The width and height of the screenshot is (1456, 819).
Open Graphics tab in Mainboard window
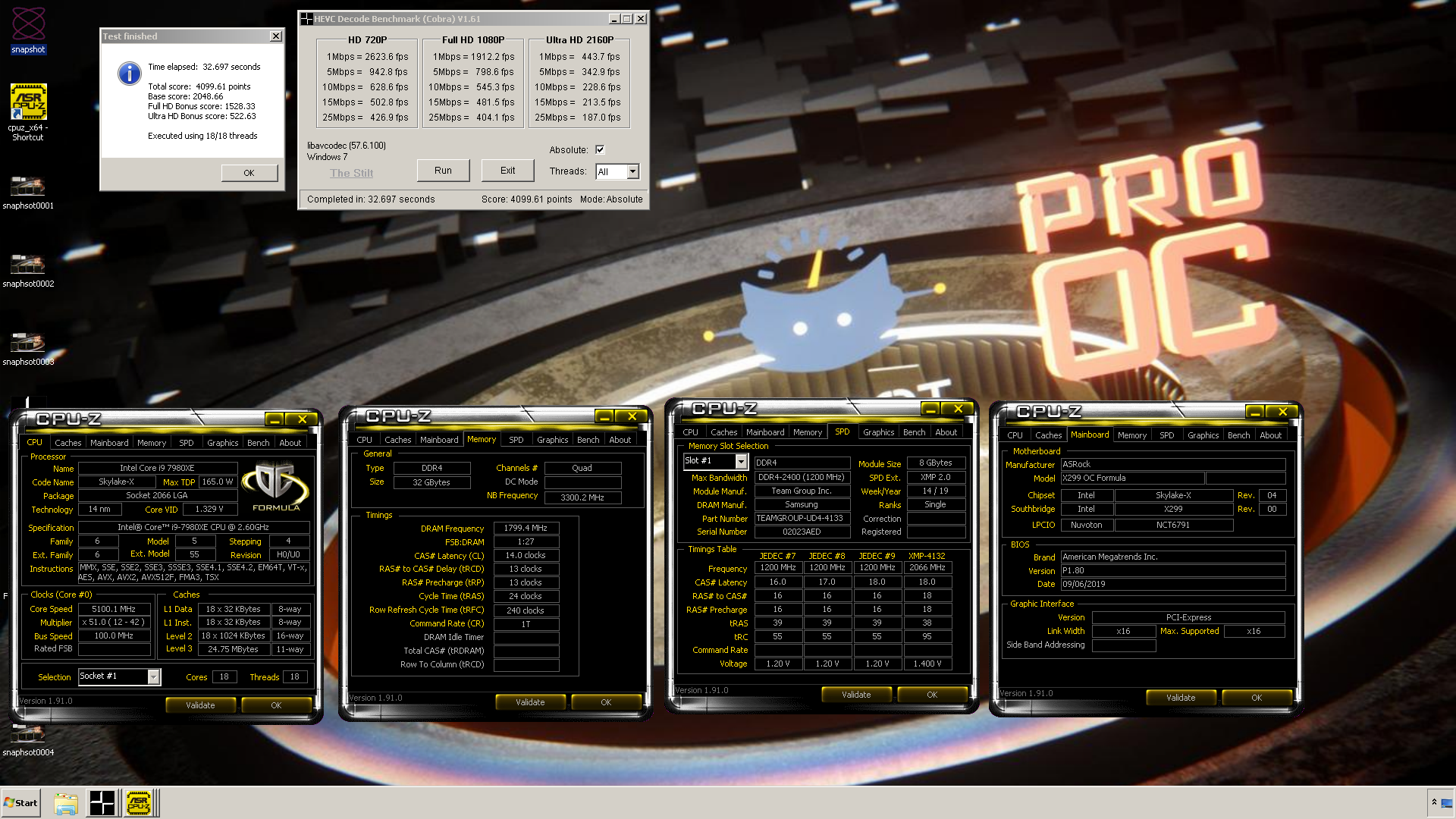click(1203, 435)
